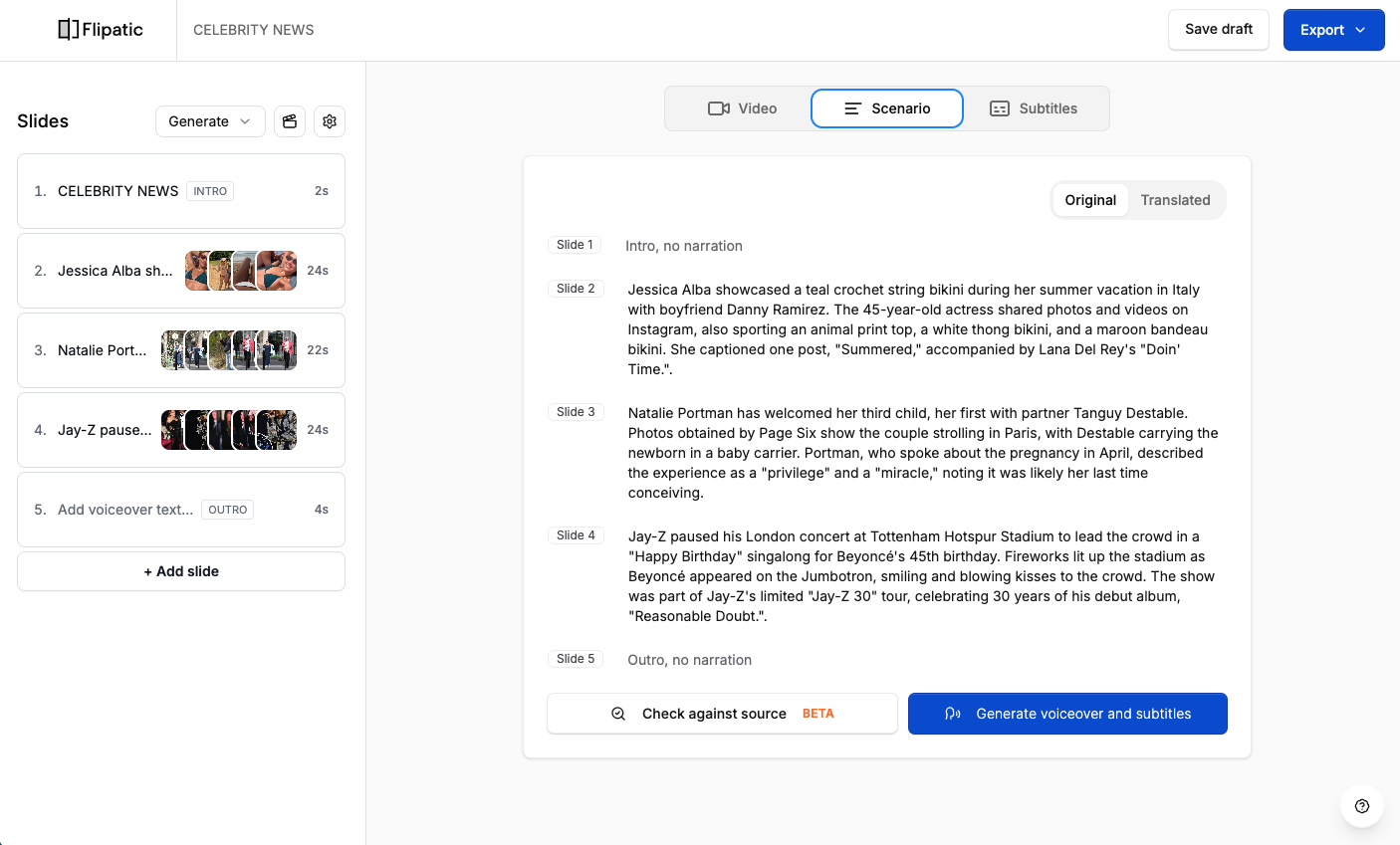Switch to the Video tab
Viewport: 1400px width, 845px height.
click(742, 108)
